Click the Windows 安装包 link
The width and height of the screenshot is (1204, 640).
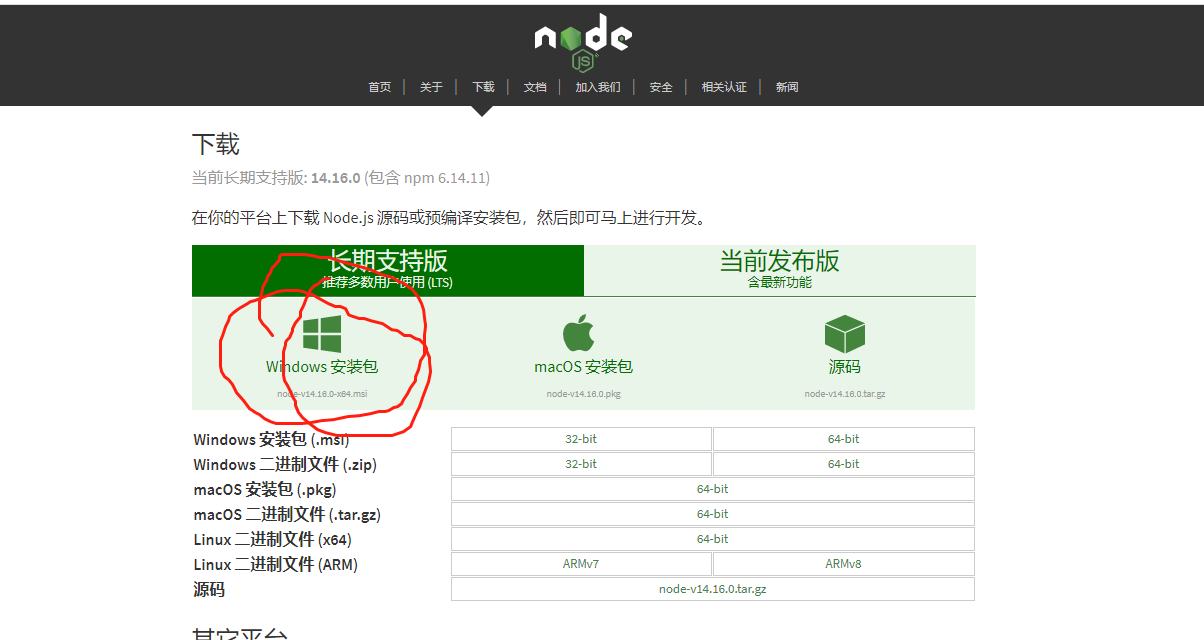[x=322, y=367]
